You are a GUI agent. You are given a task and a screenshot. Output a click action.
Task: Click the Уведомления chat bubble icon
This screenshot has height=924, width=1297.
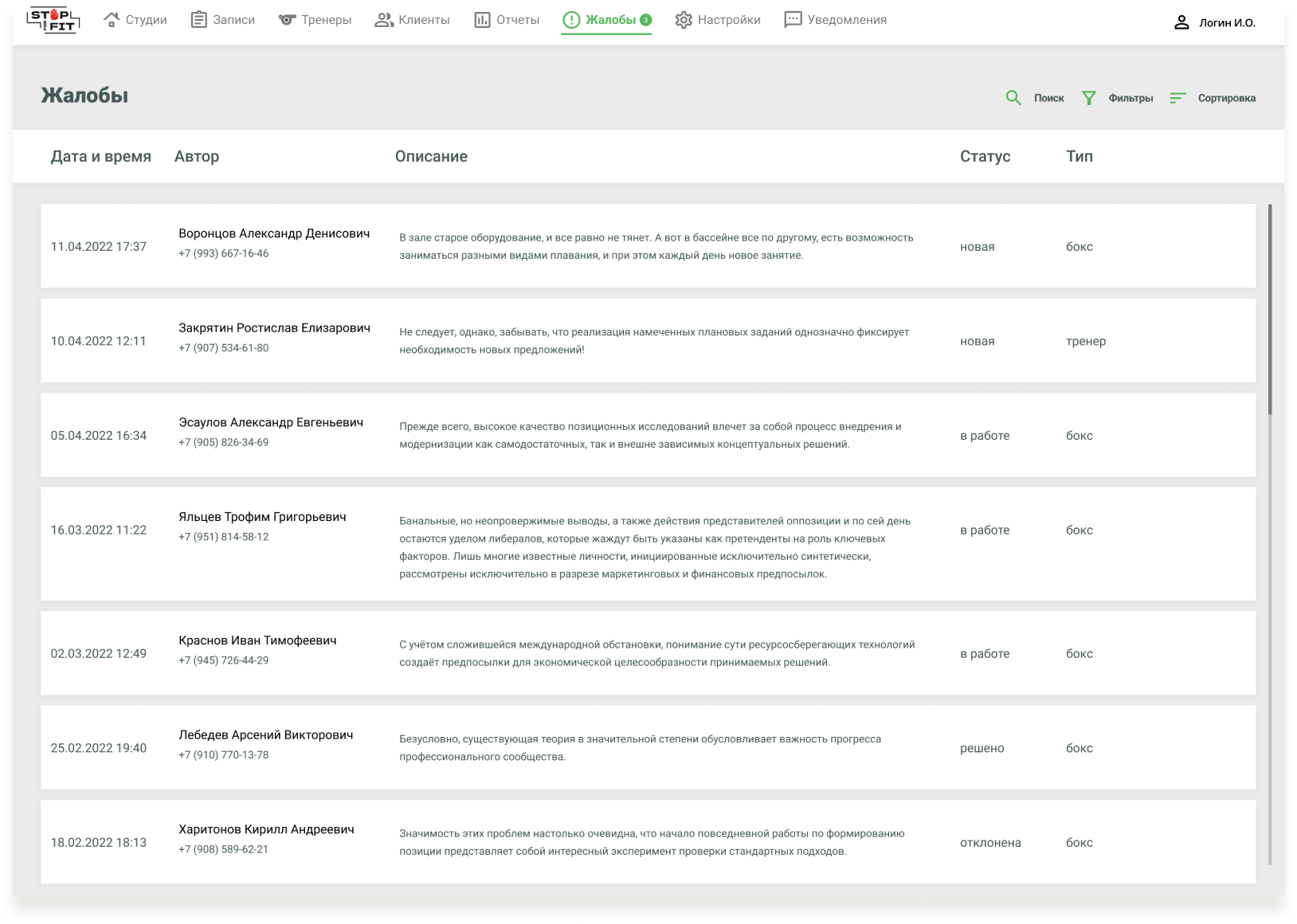pyautogui.click(x=793, y=20)
